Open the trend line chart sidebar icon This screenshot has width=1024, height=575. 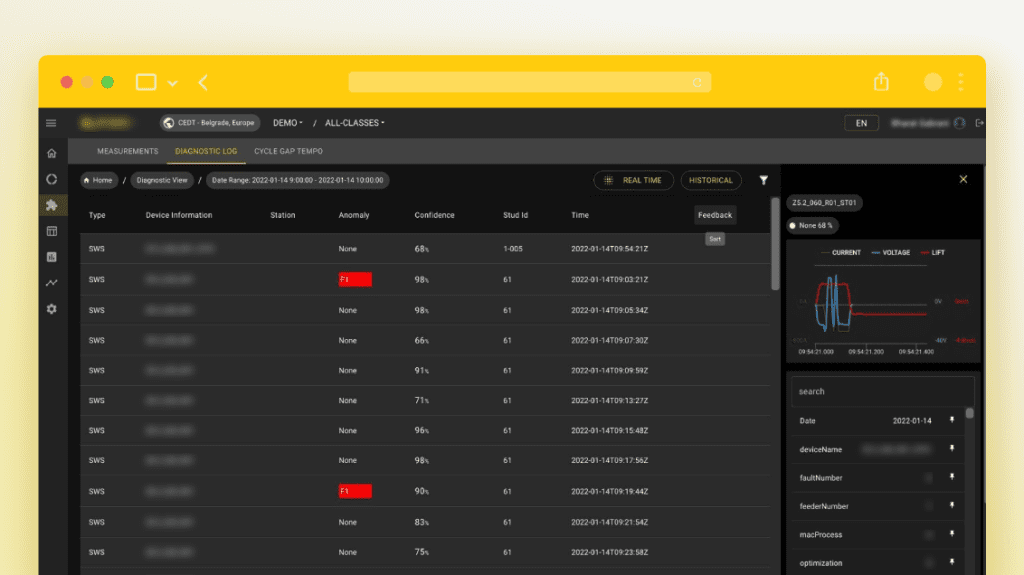tap(51, 283)
